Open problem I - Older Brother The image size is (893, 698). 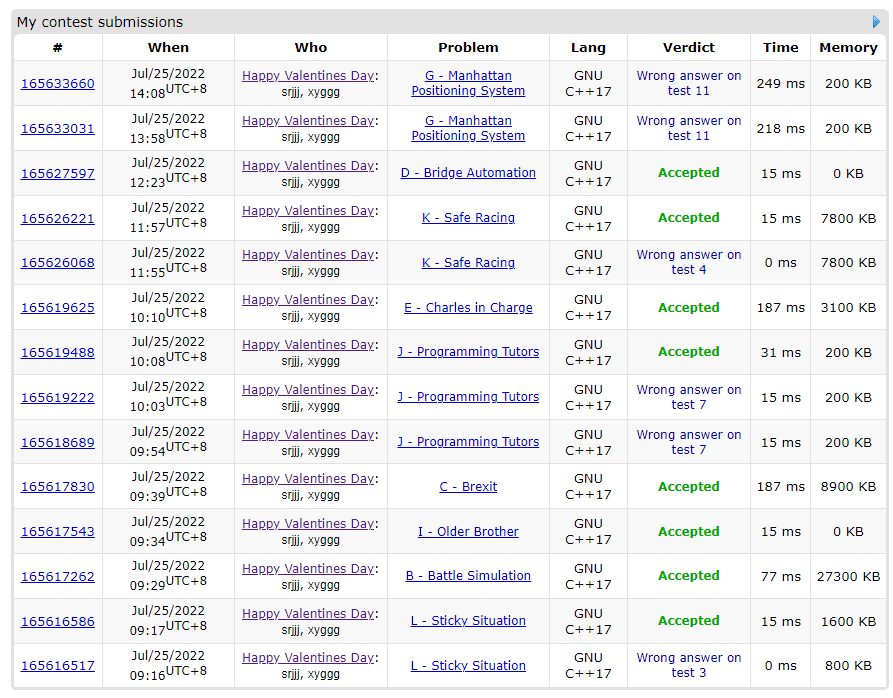coord(468,532)
